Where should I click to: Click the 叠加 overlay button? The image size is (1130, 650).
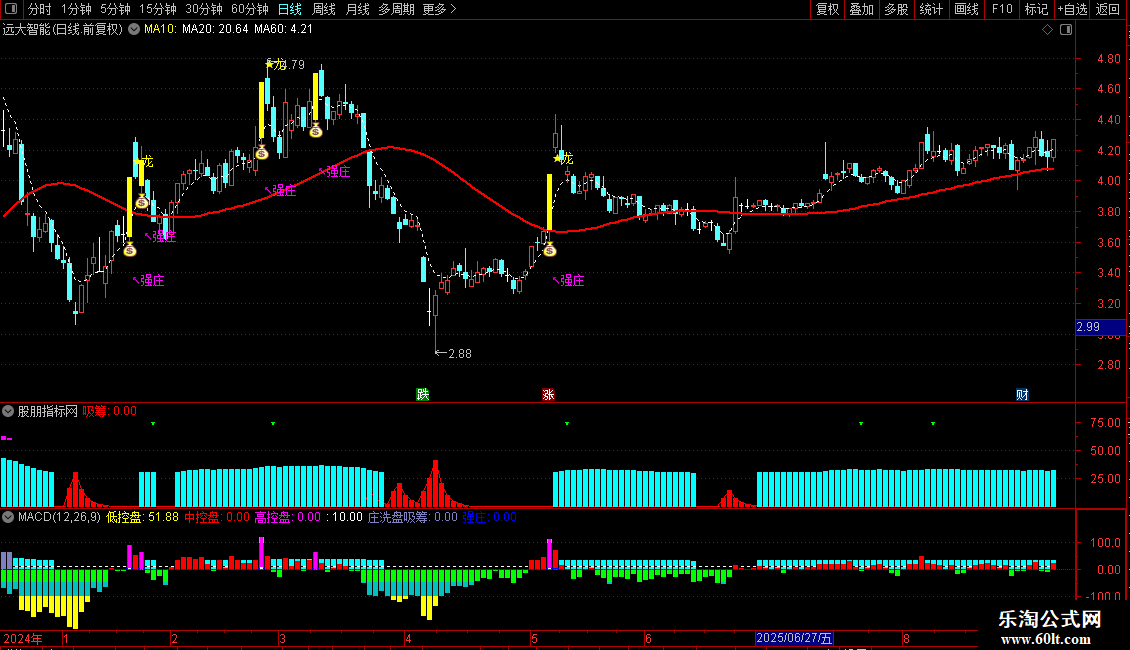pyautogui.click(x=862, y=9)
